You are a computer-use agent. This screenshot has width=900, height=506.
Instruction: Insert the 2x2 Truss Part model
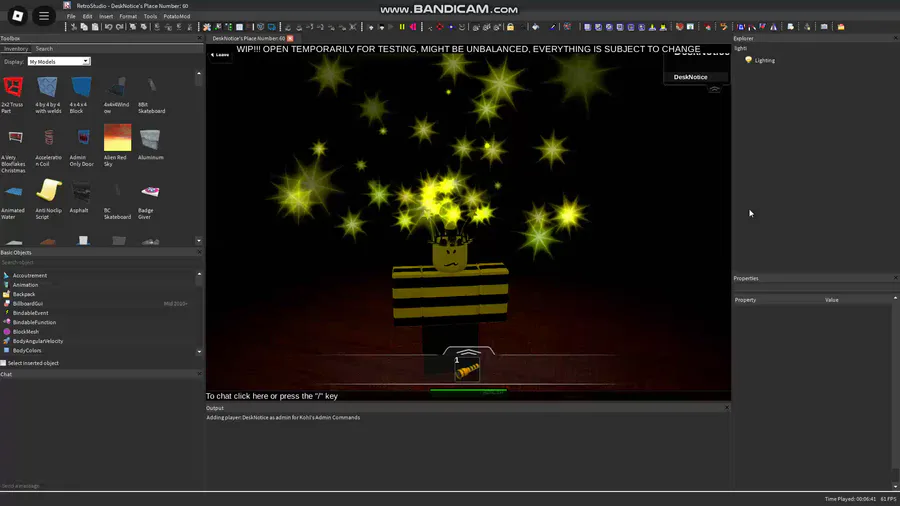13,95
